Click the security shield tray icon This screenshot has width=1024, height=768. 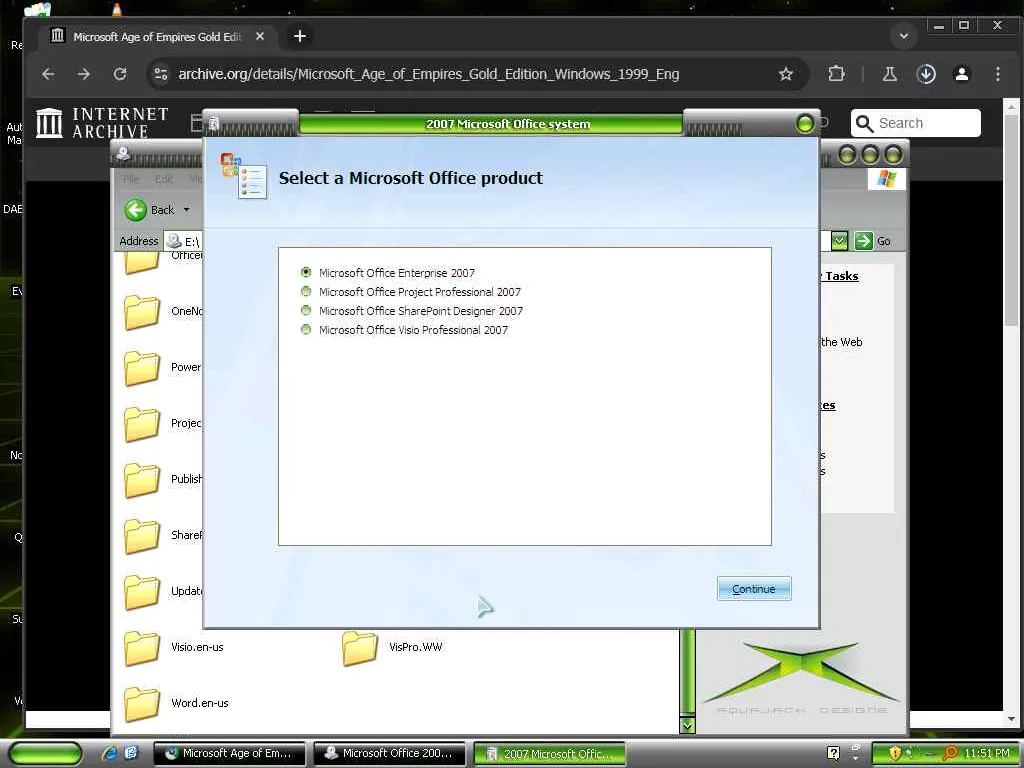895,753
